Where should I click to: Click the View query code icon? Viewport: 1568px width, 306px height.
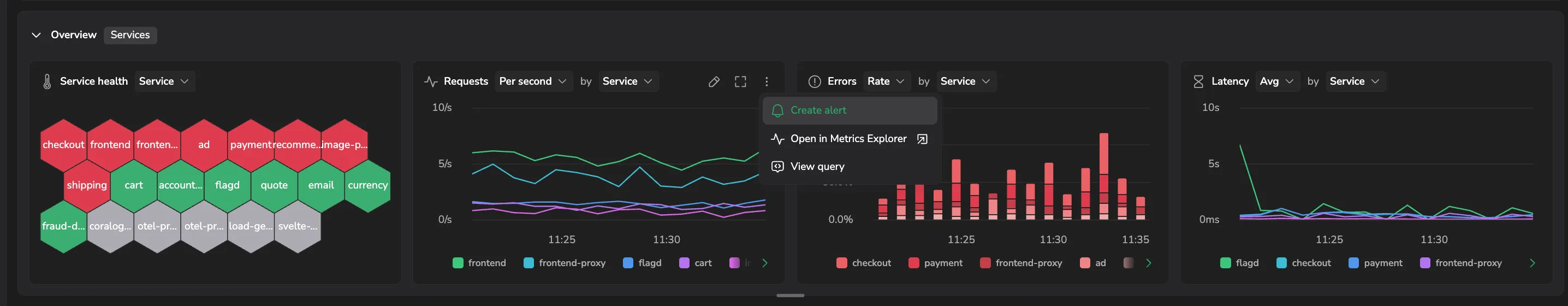(x=777, y=167)
